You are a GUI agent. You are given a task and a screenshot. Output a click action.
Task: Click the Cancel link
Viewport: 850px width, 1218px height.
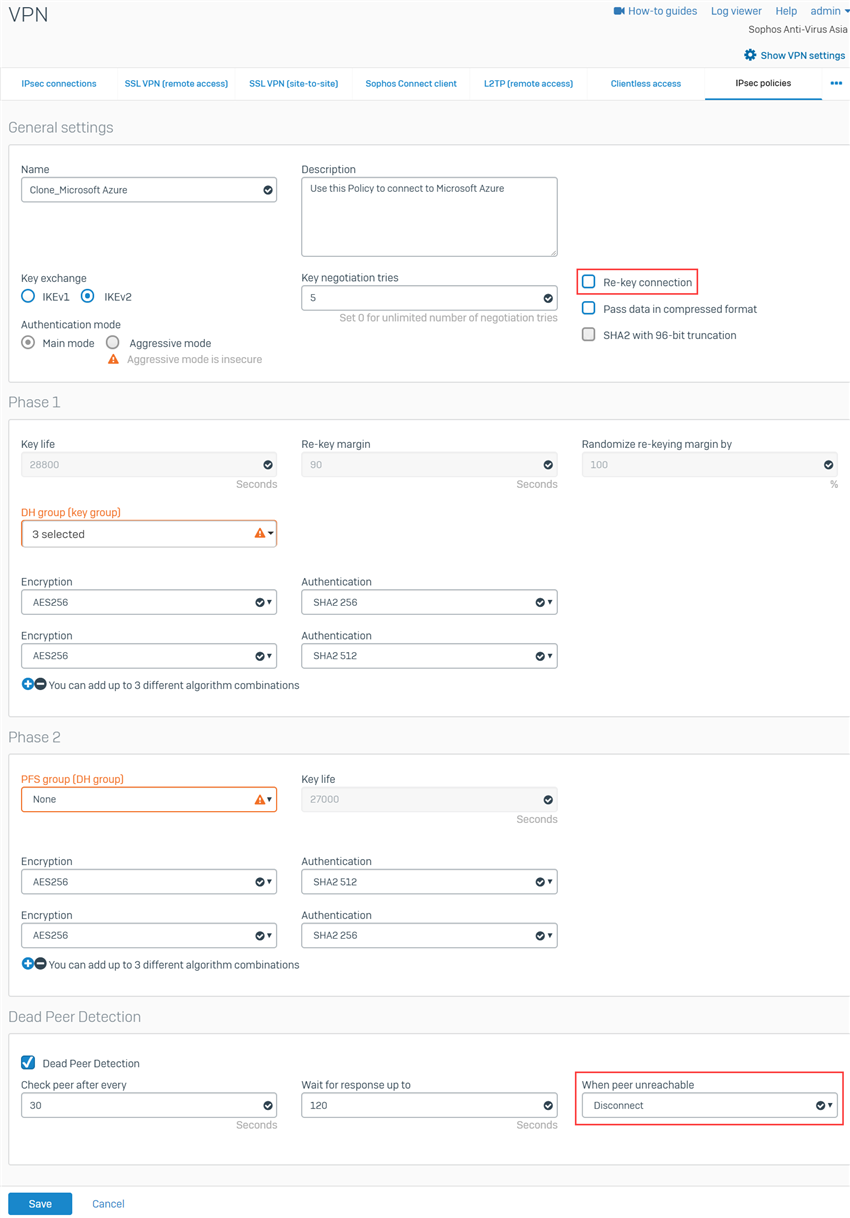point(108,1204)
